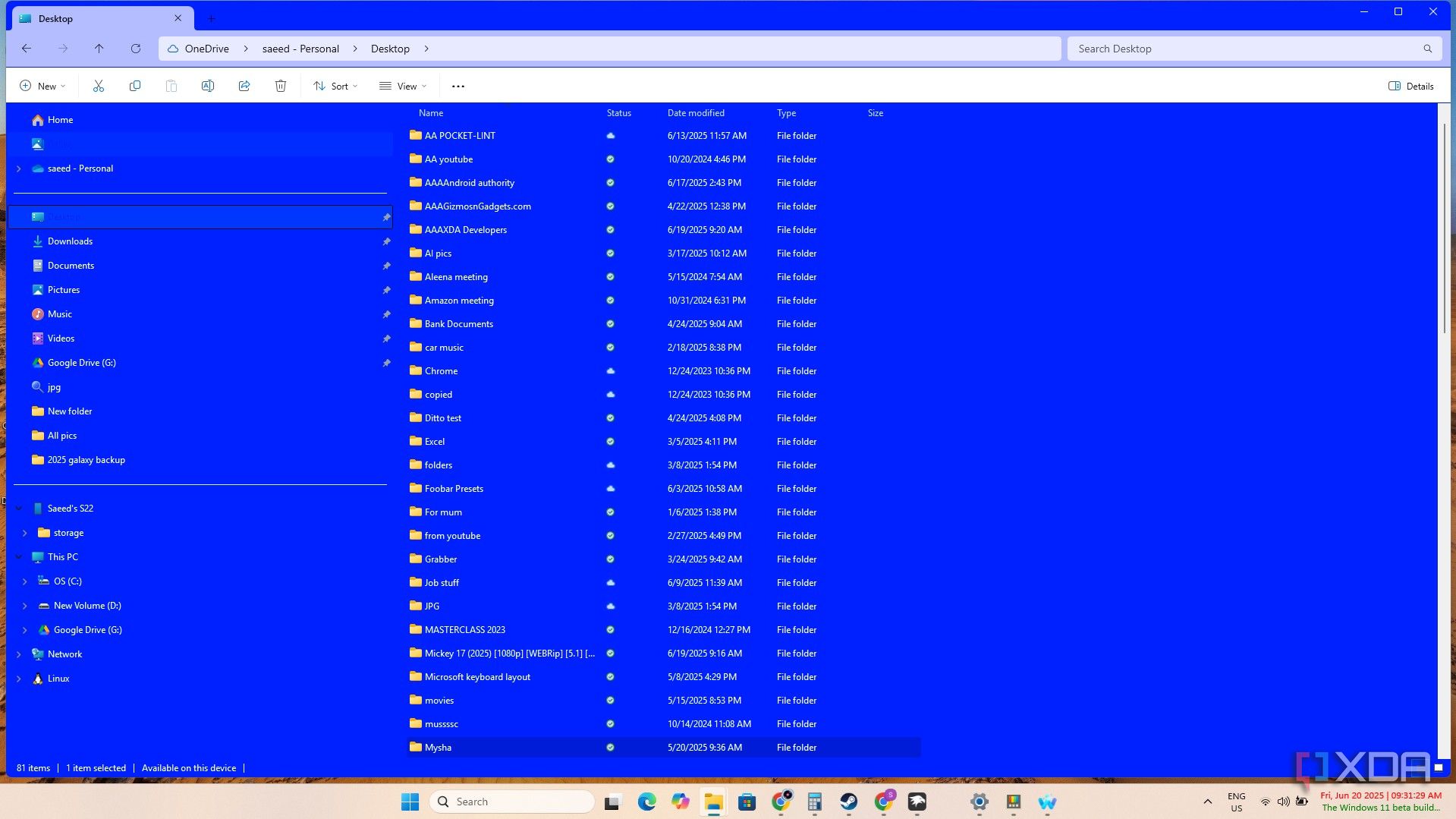
Task: Add a new tab with plus button
Action: [x=212, y=18]
